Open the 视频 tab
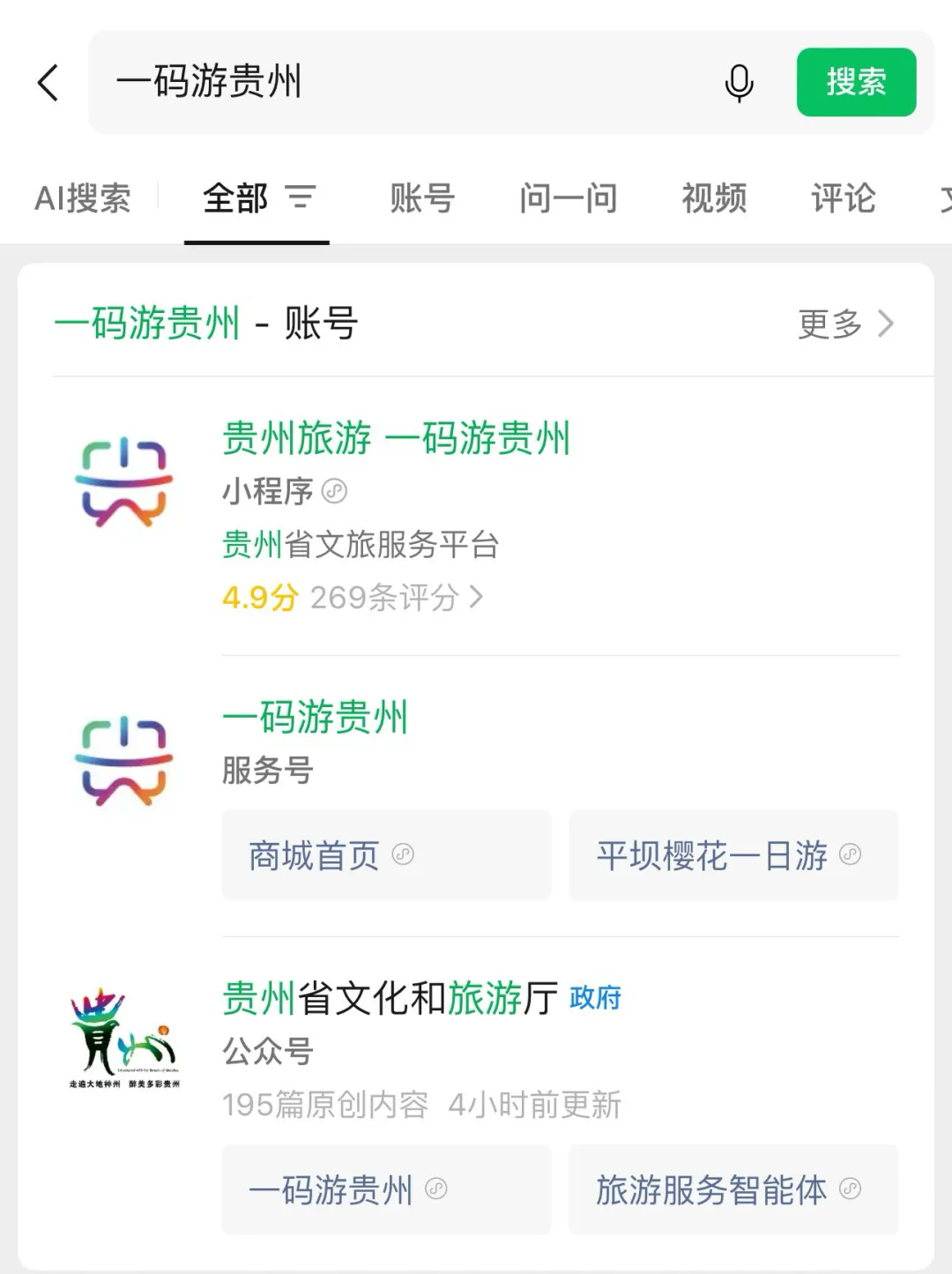The image size is (952, 1274). pyautogui.click(x=714, y=198)
